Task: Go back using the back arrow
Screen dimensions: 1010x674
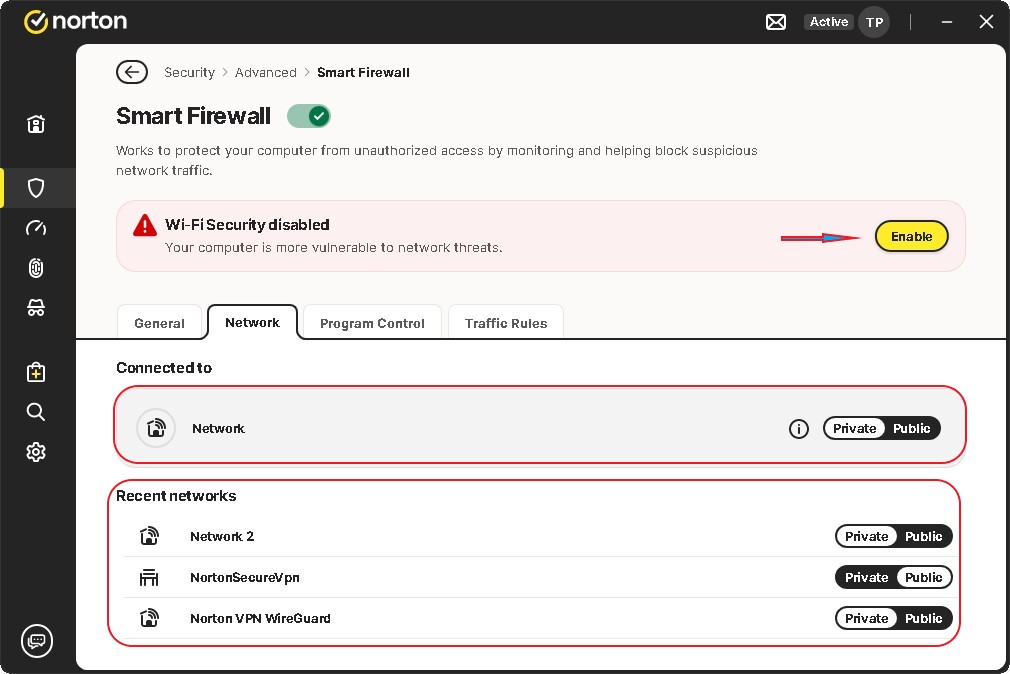Action: pos(132,72)
